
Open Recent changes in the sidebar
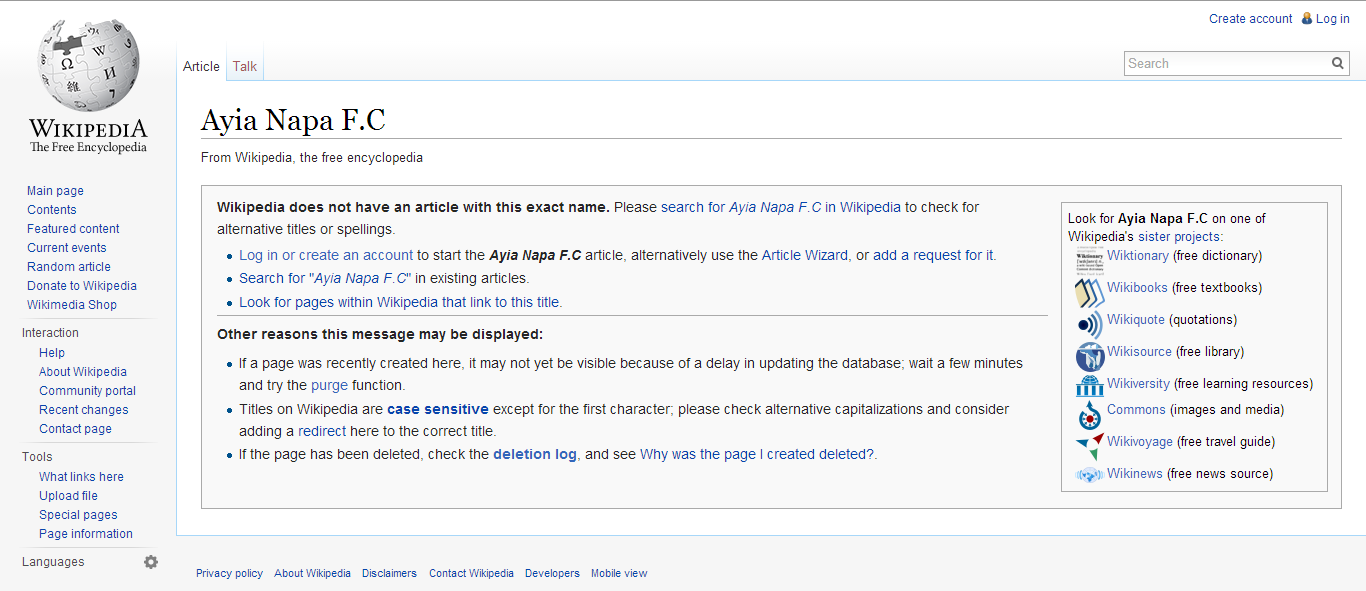(84, 410)
